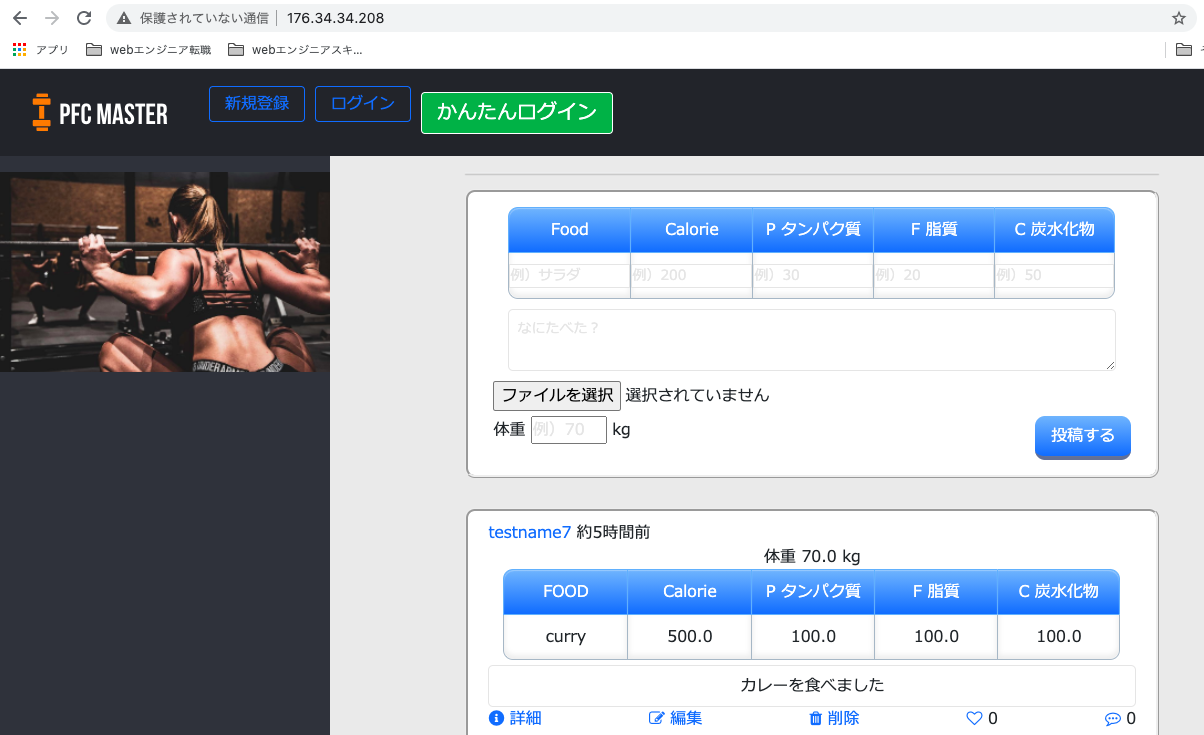This screenshot has height=735, width=1204.
Task: Click ファイルを選択 to choose a file
Action: point(556,395)
